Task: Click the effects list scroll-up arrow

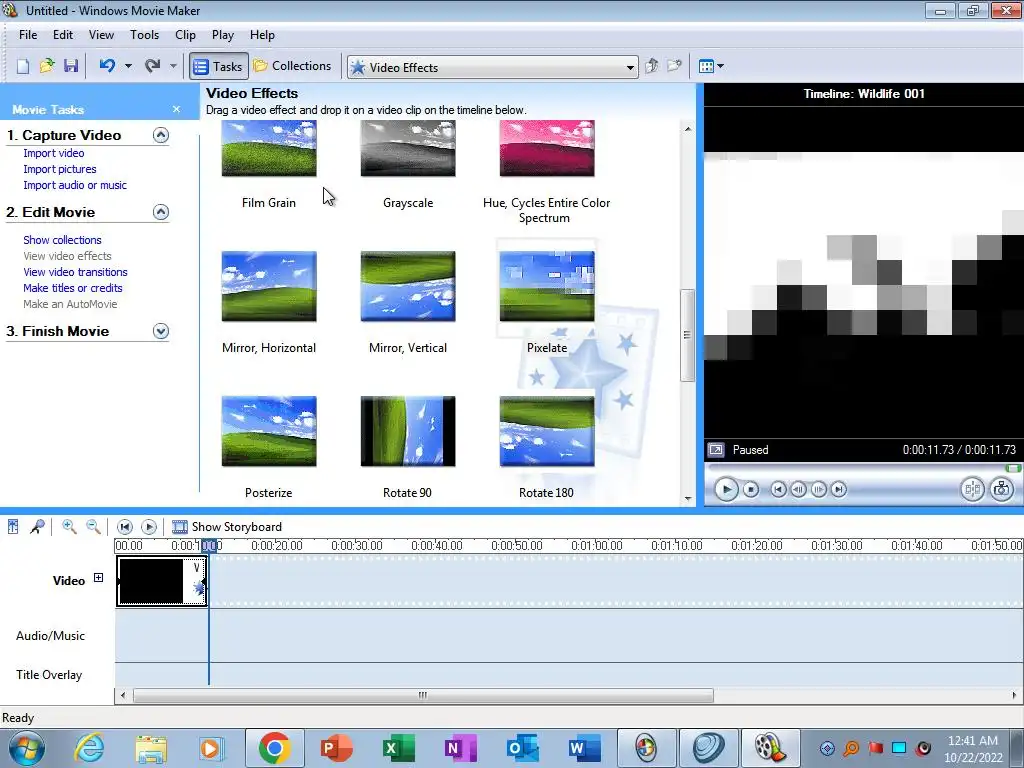Action: (688, 129)
